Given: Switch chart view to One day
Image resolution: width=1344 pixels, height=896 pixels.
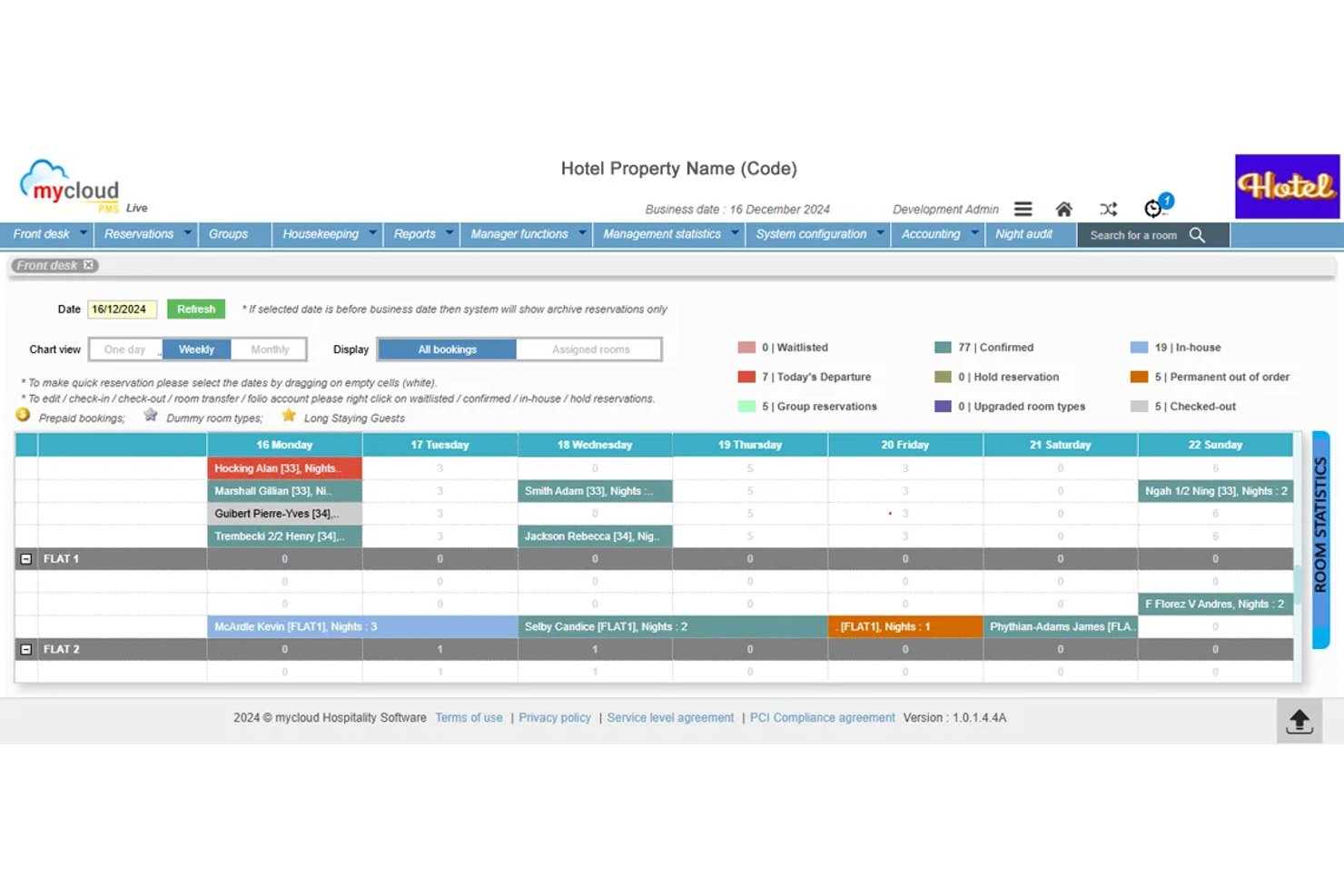Looking at the screenshot, I should click(125, 350).
